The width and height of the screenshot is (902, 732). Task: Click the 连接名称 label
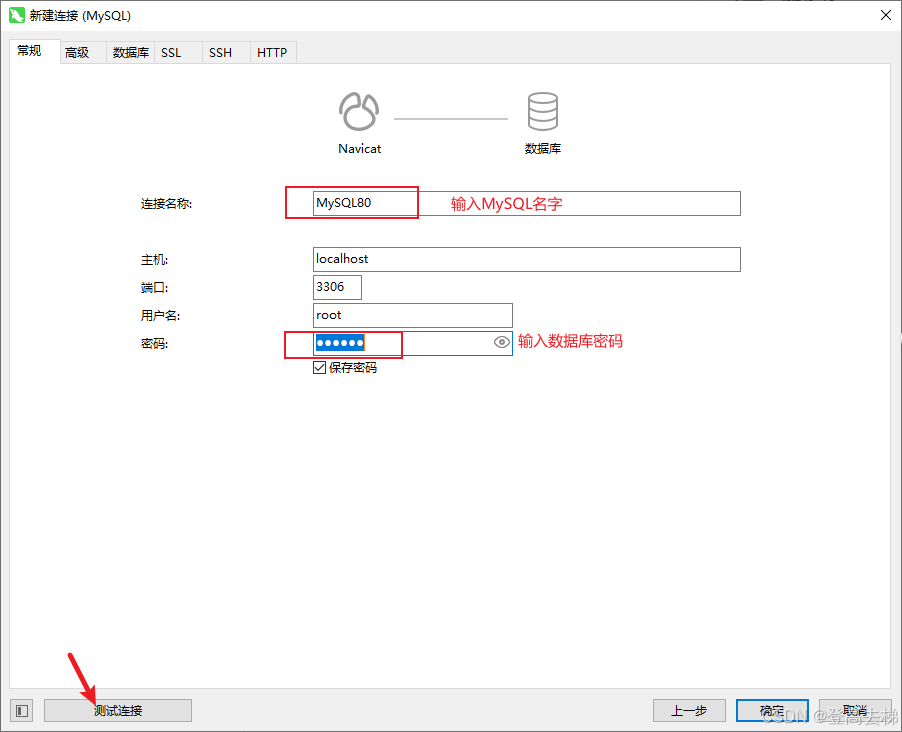tap(166, 204)
